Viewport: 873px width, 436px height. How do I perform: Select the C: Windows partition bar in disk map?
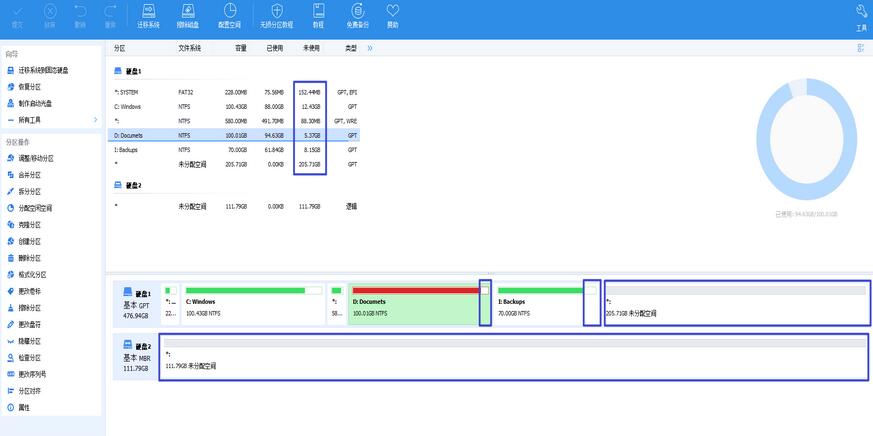[254, 305]
